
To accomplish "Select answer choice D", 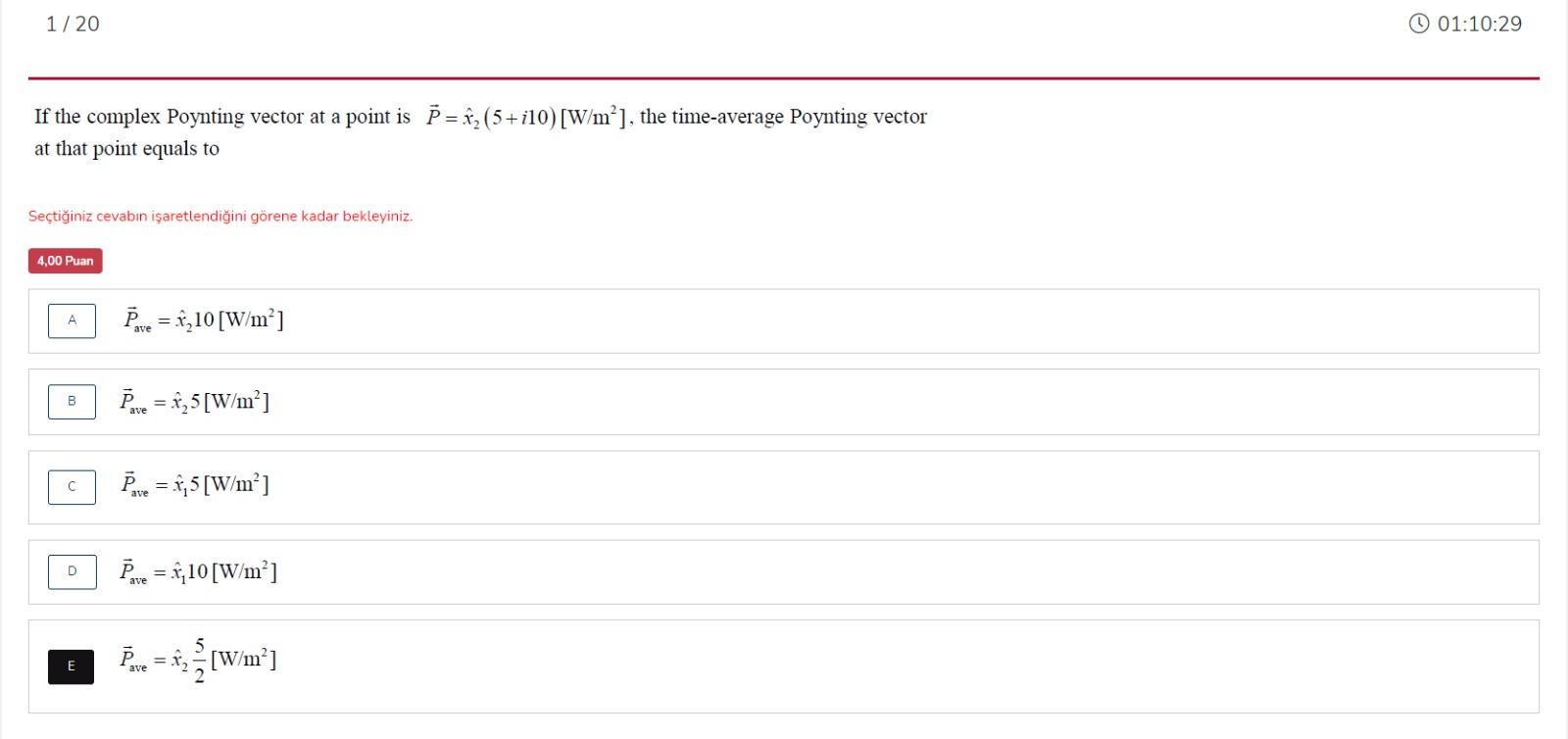I will (x=71, y=571).
